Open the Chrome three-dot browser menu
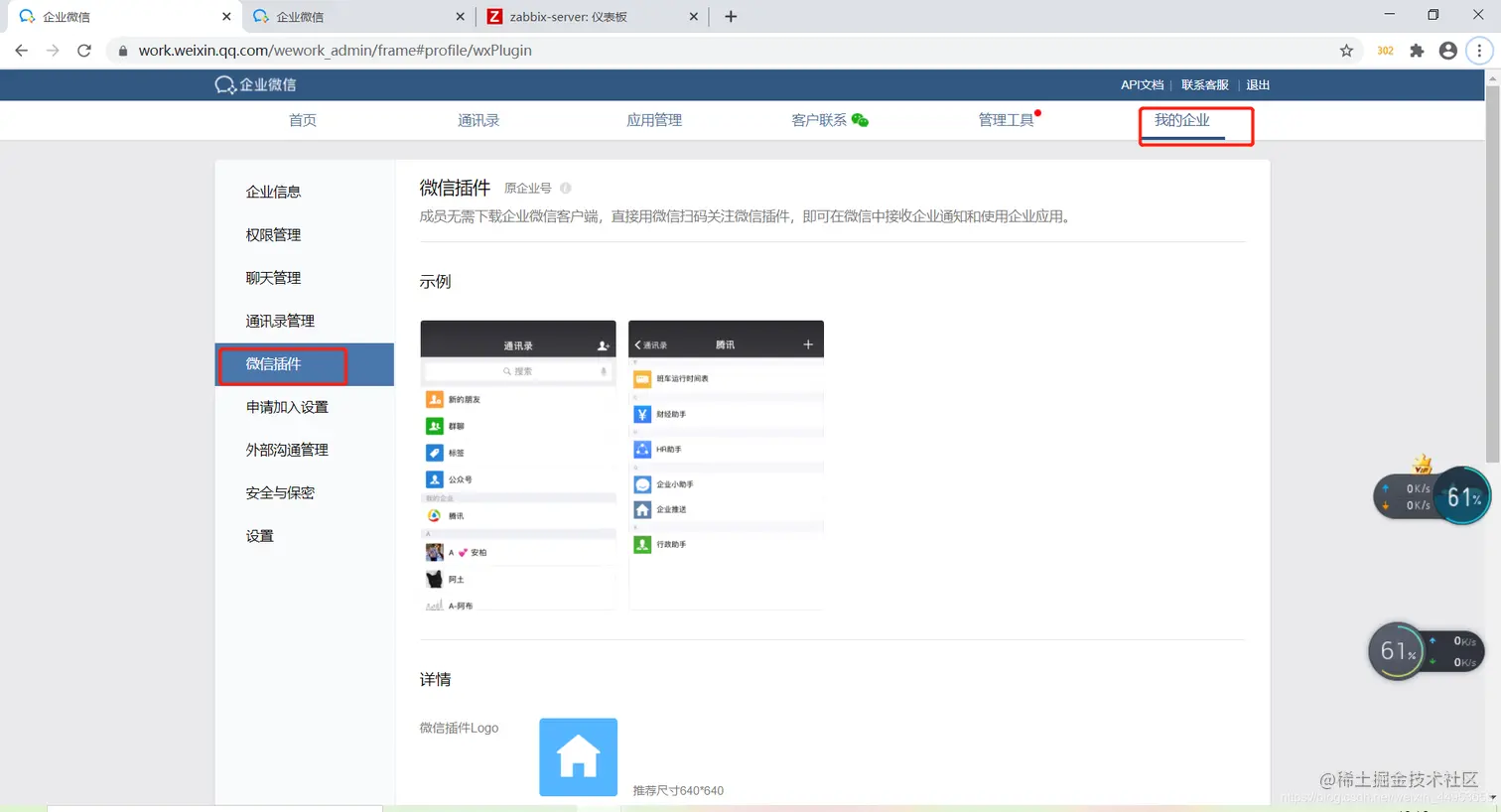Screen dimensions: 1501x812 tap(1480, 50)
